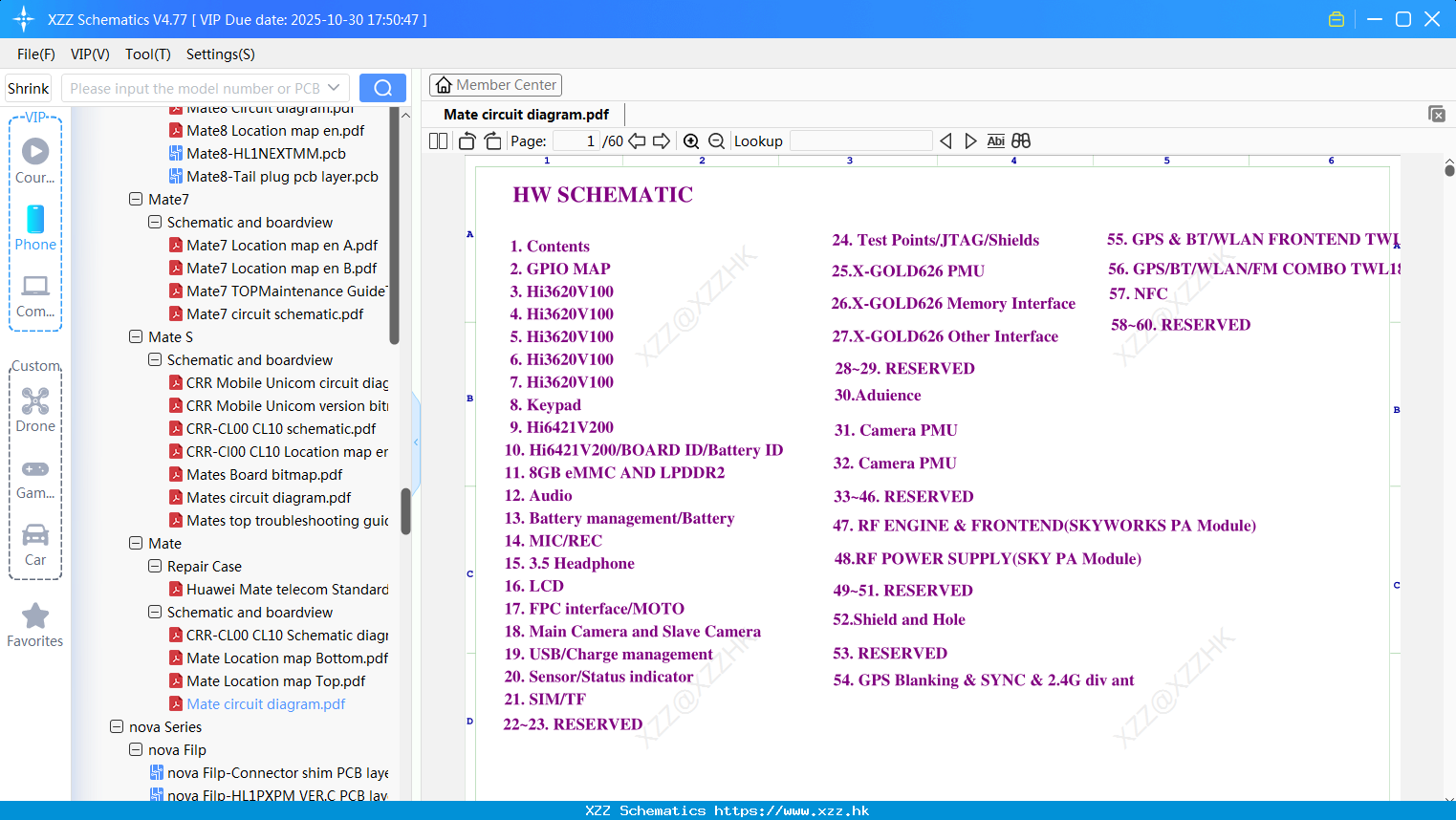Open the Member Center
Image resolution: width=1456 pixels, height=820 pixels.
pyautogui.click(x=495, y=85)
